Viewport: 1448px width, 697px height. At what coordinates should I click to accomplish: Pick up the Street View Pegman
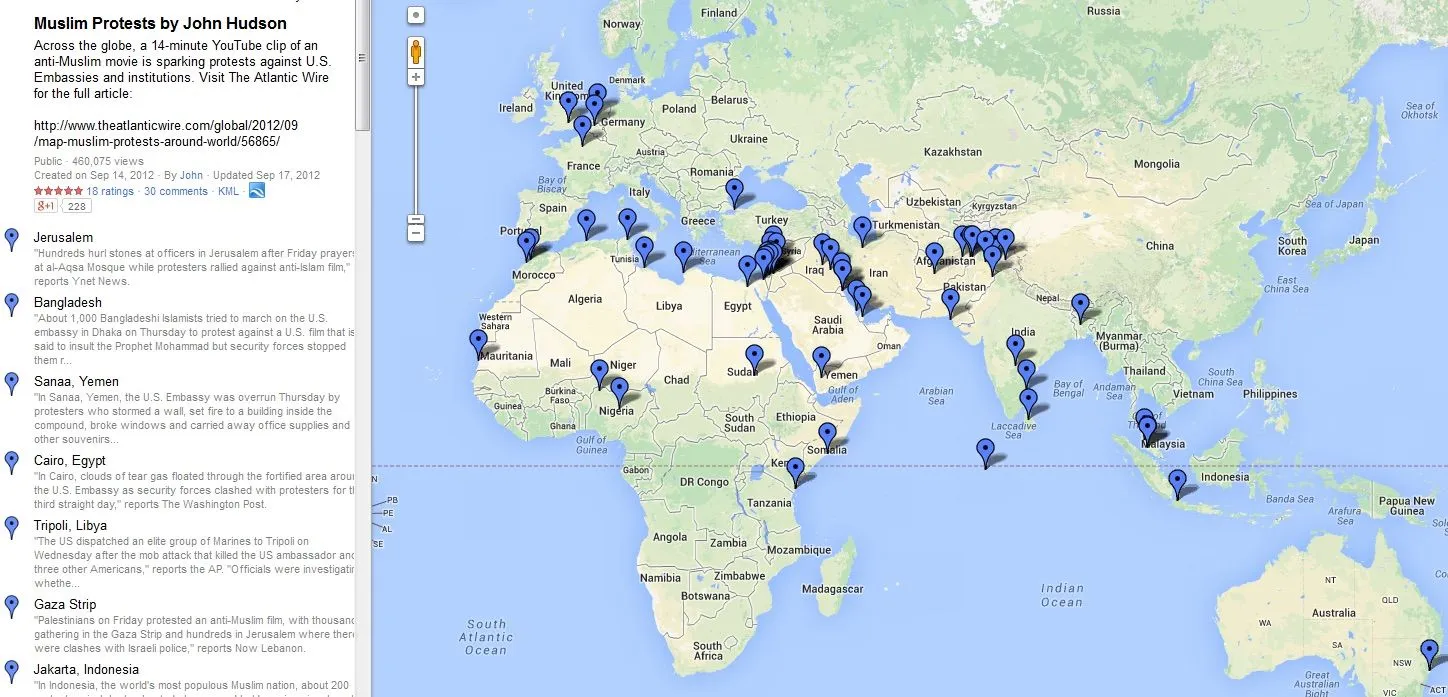416,51
